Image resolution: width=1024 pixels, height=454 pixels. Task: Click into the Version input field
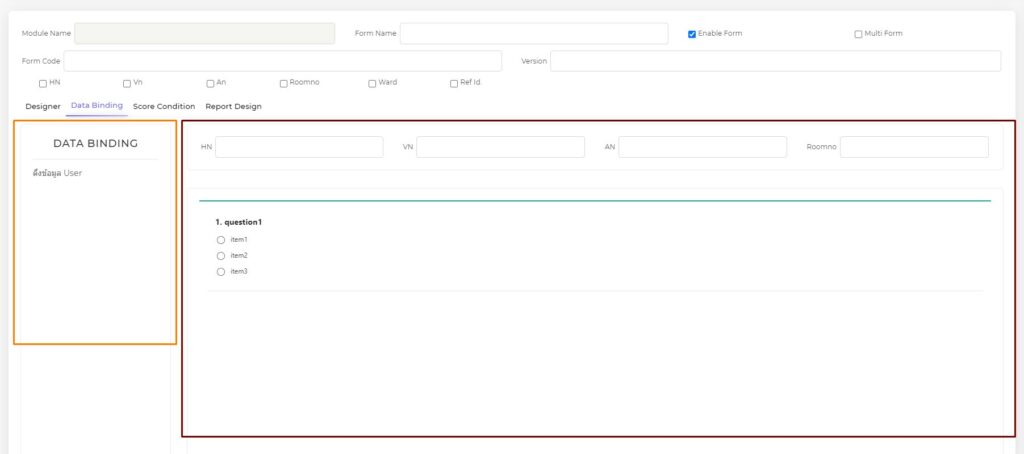coord(775,61)
